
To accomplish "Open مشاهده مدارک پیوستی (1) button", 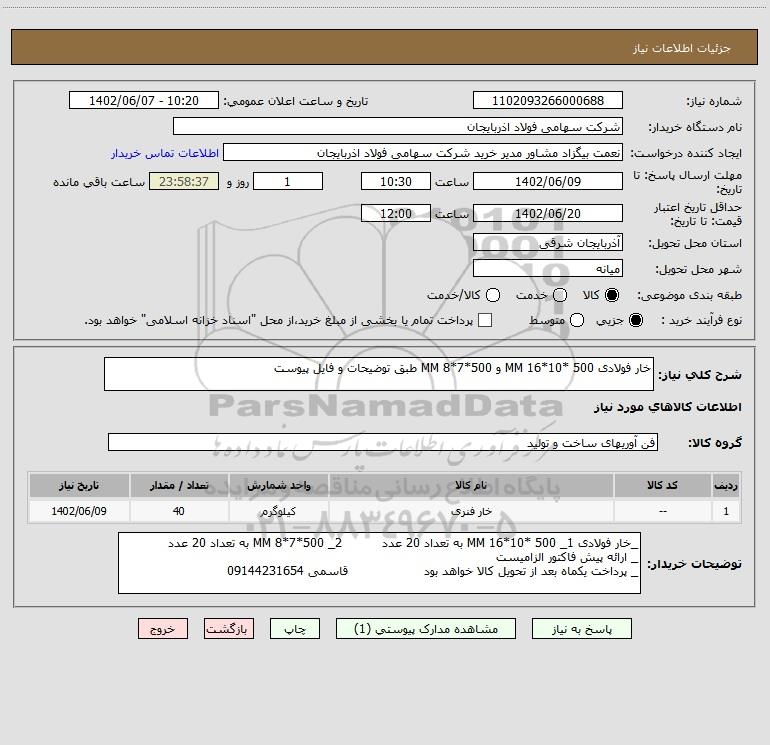I will pos(426,629).
